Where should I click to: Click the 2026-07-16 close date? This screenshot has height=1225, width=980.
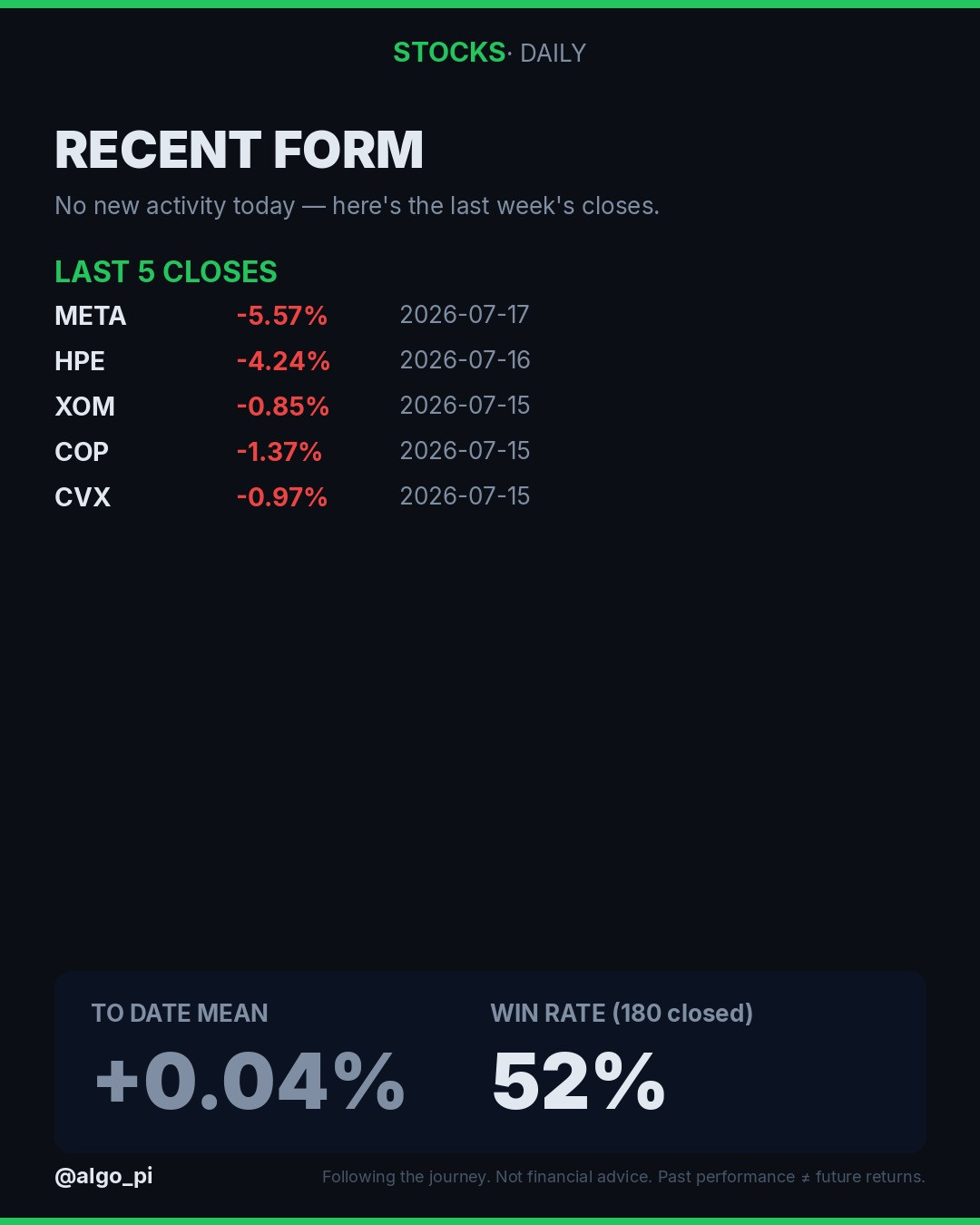465,359
